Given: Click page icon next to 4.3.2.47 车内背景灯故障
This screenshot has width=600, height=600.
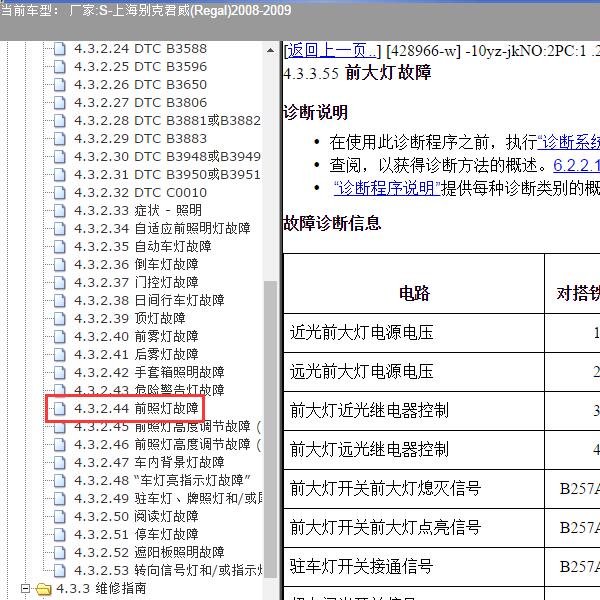Looking at the screenshot, I should tap(59, 462).
